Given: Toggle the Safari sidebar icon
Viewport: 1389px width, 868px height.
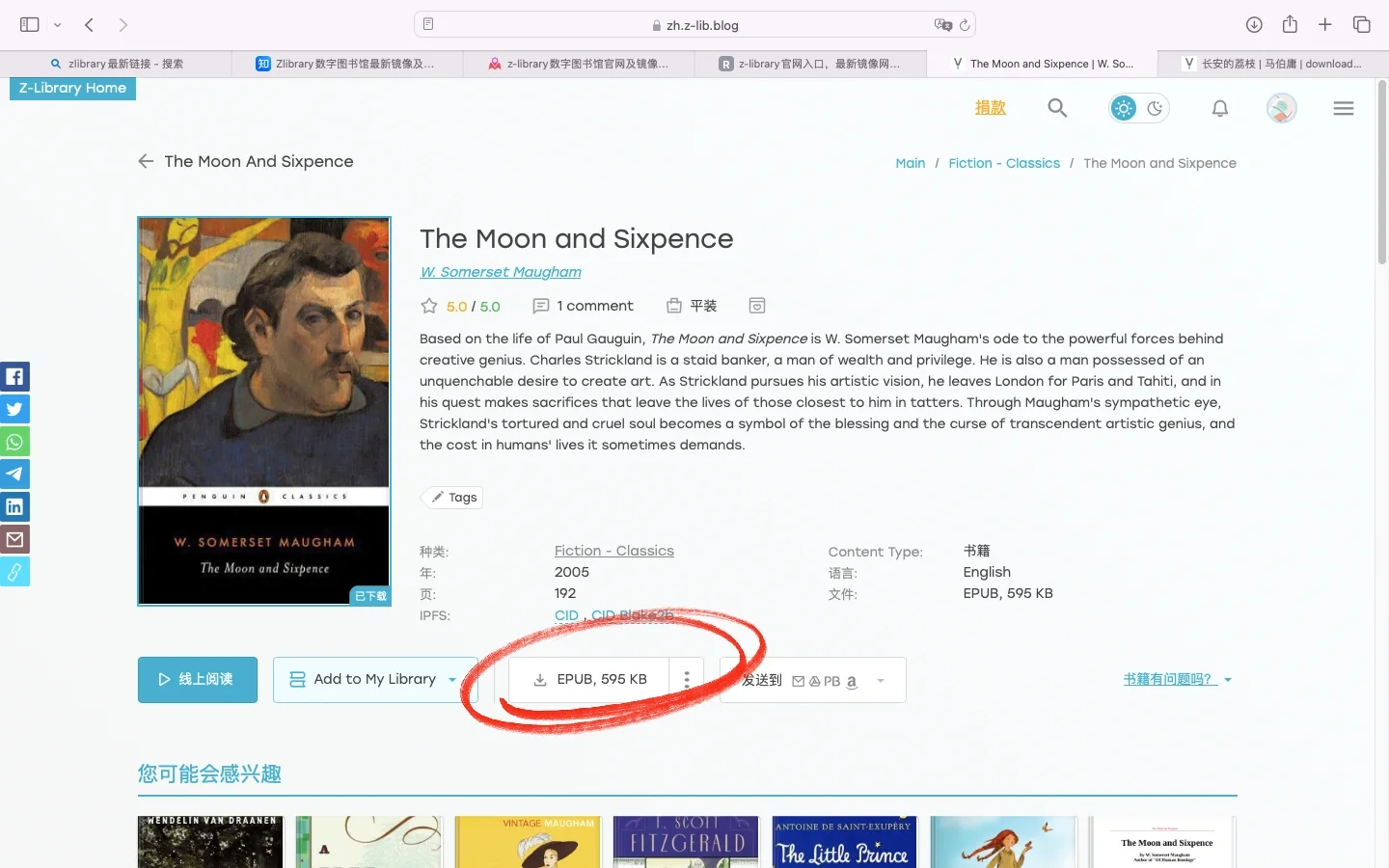Looking at the screenshot, I should [x=30, y=25].
